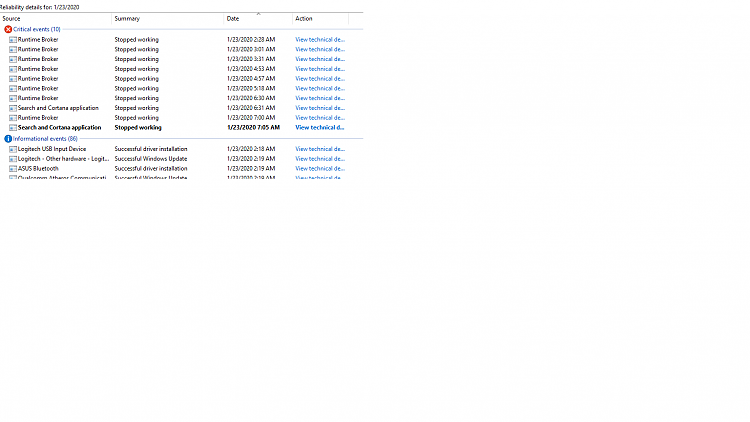
Task: Click 'Successful Windows Update' for Logitech Other hardware
Action: pos(151,159)
